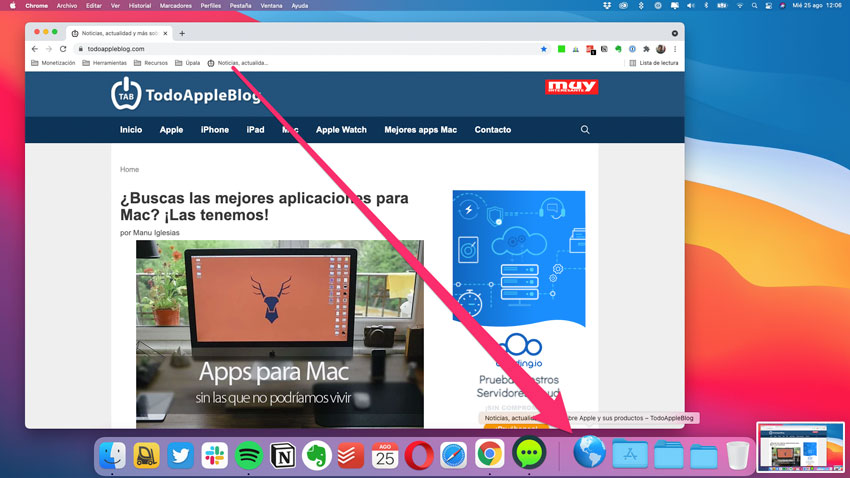Open a new Chrome tab with plus
The image size is (850, 478).
[182, 33]
